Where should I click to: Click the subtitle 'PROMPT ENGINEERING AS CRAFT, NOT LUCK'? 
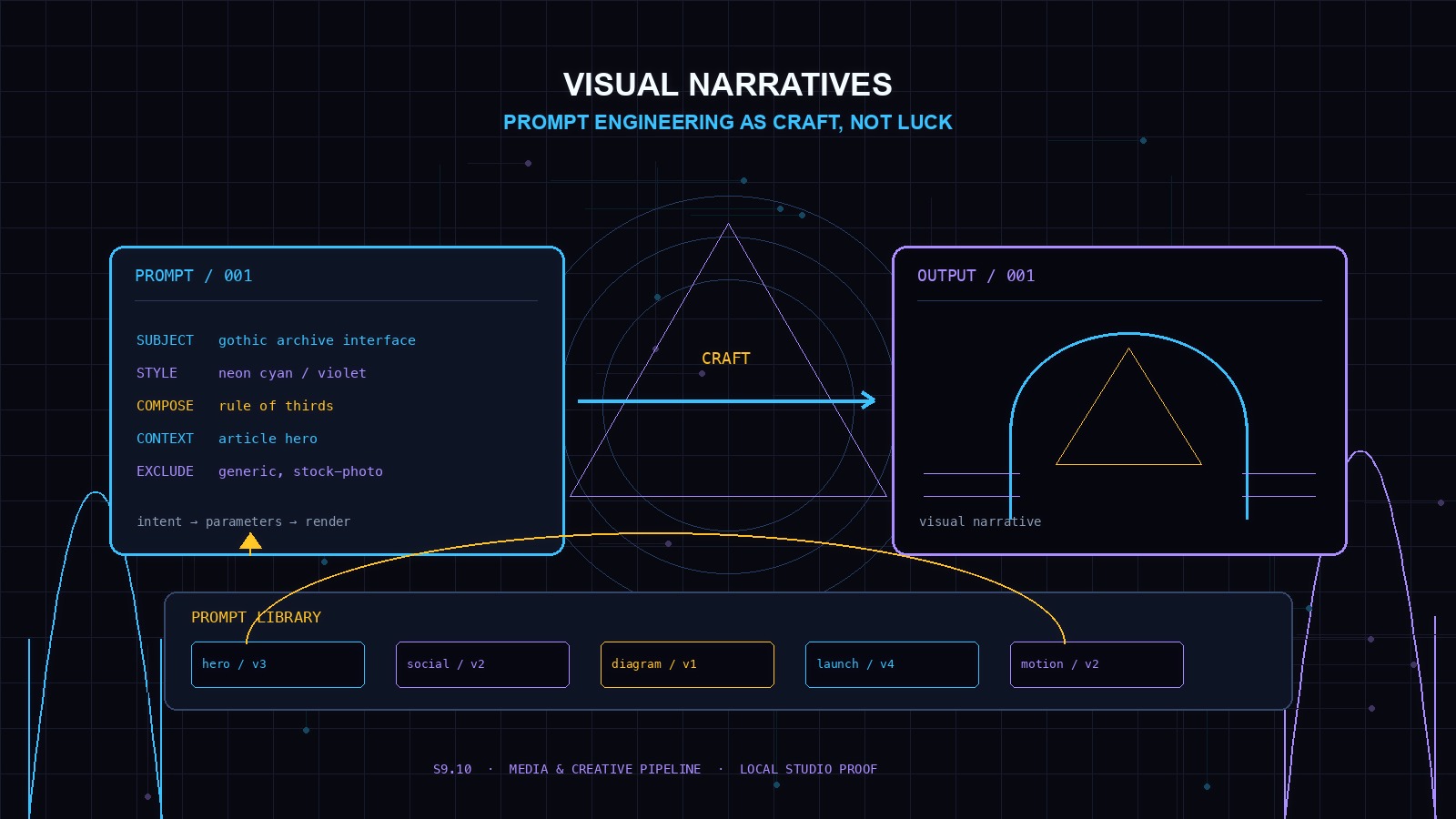click(728, 122)
